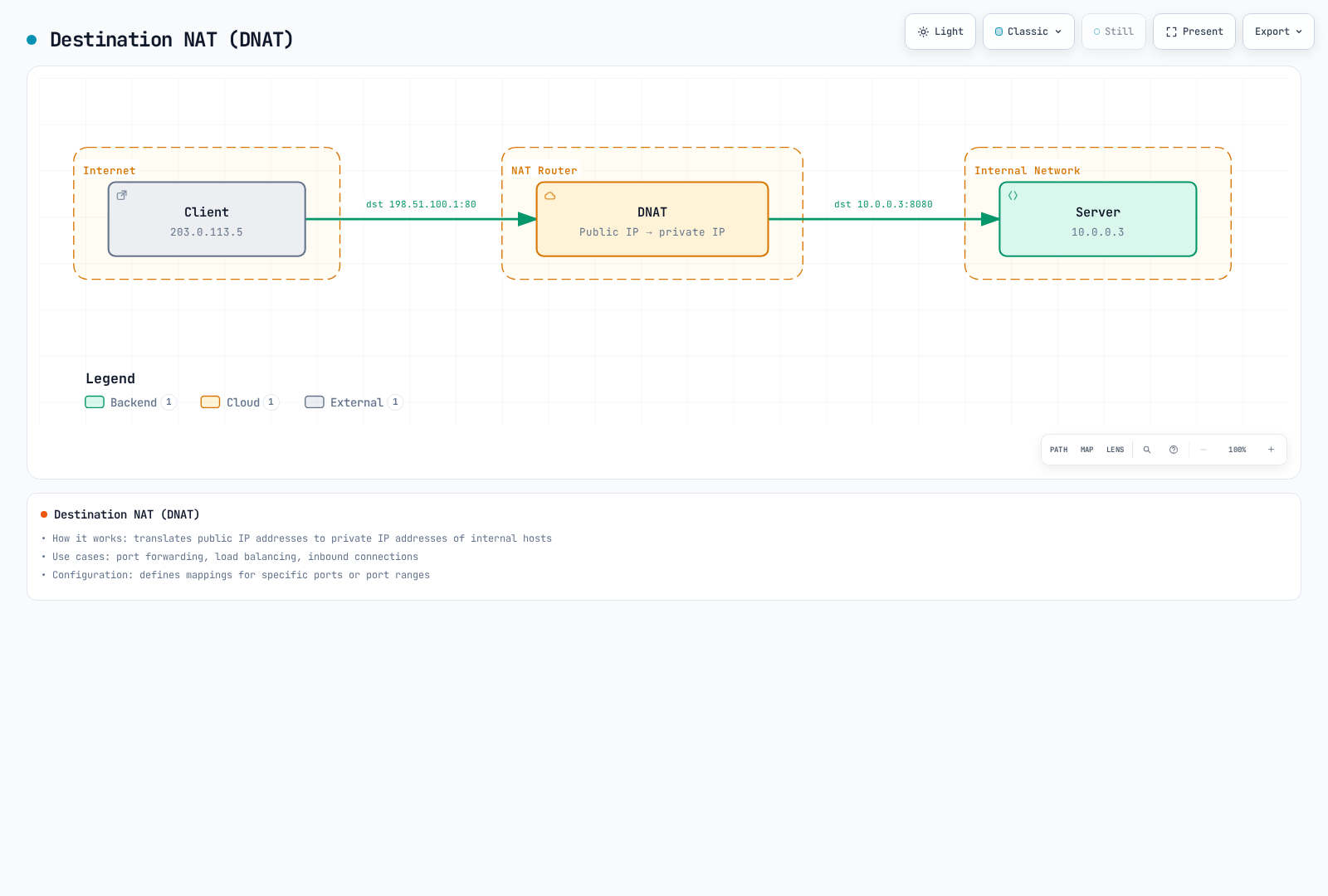This screenshot has width=1328, height=896.
Task: Select the LENS mode tab
Action: pos(1116,450)
